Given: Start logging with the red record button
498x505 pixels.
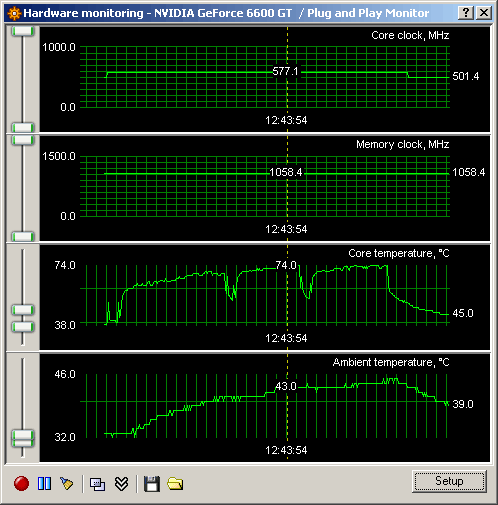Looking at the screenshot, I should (21, 483).
